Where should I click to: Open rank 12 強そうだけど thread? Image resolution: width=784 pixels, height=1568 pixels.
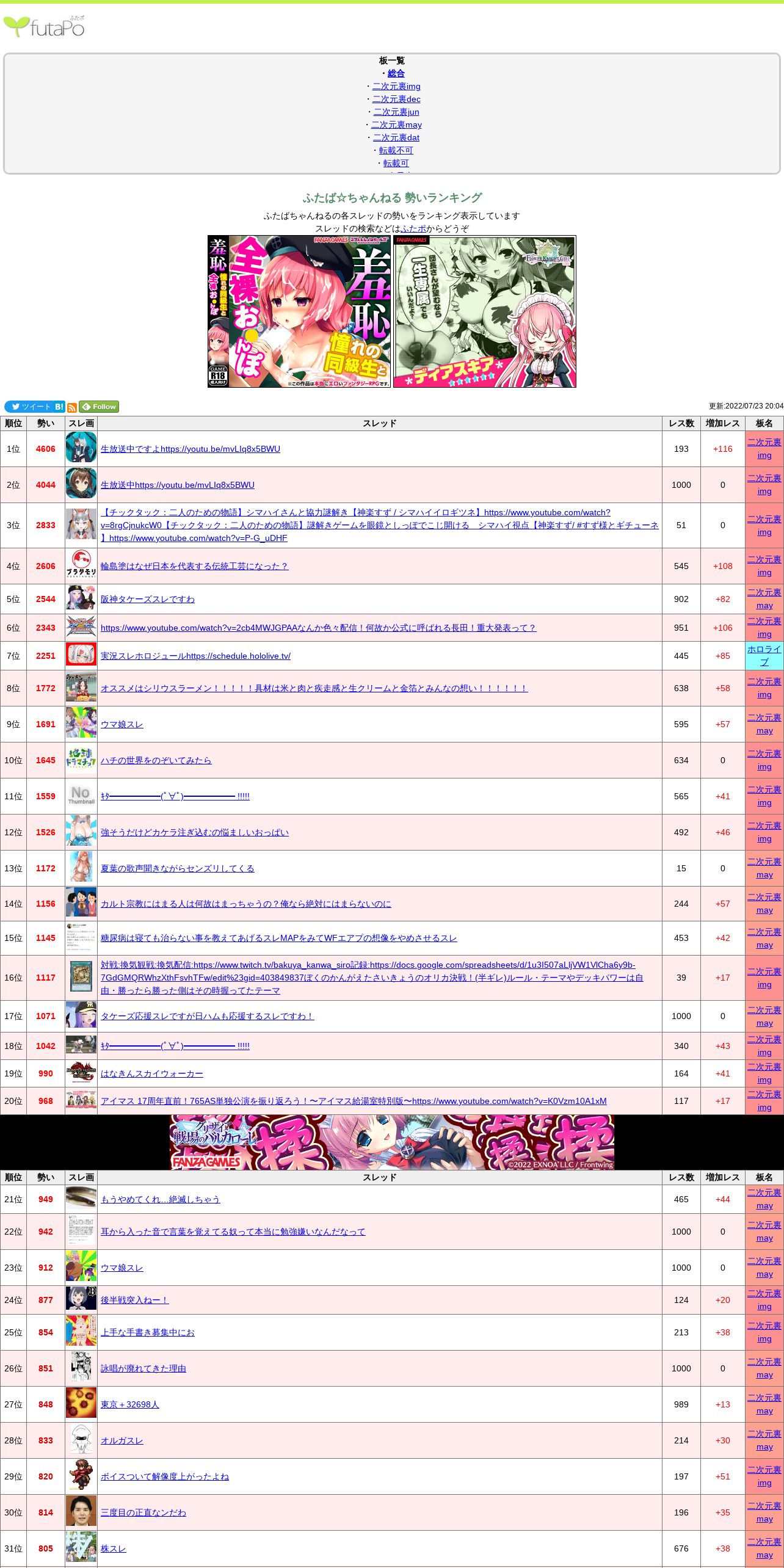(195, 832)
